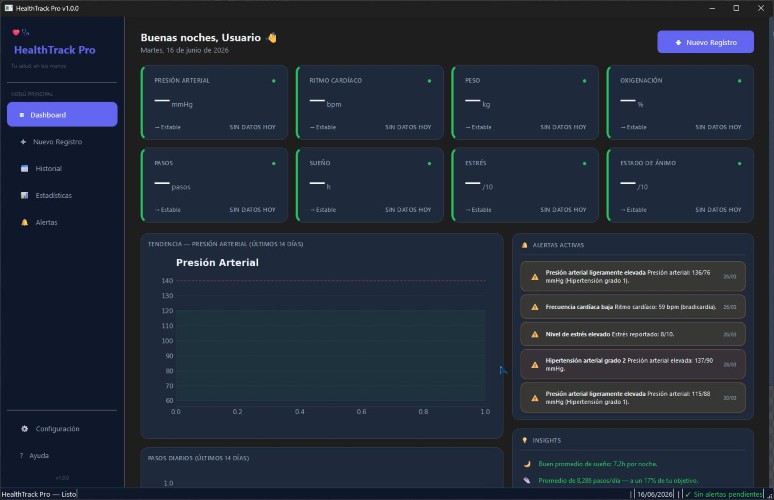
Task: Click the green status dot on Sueño card
Action: point(429,163)
